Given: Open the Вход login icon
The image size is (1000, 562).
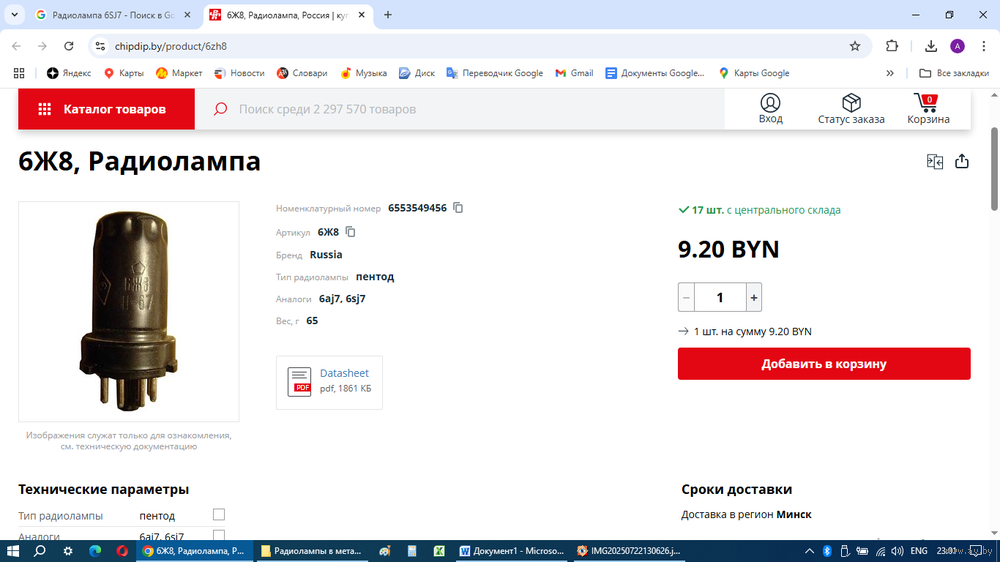Looking at the screenshot, I should click(770, 109).
